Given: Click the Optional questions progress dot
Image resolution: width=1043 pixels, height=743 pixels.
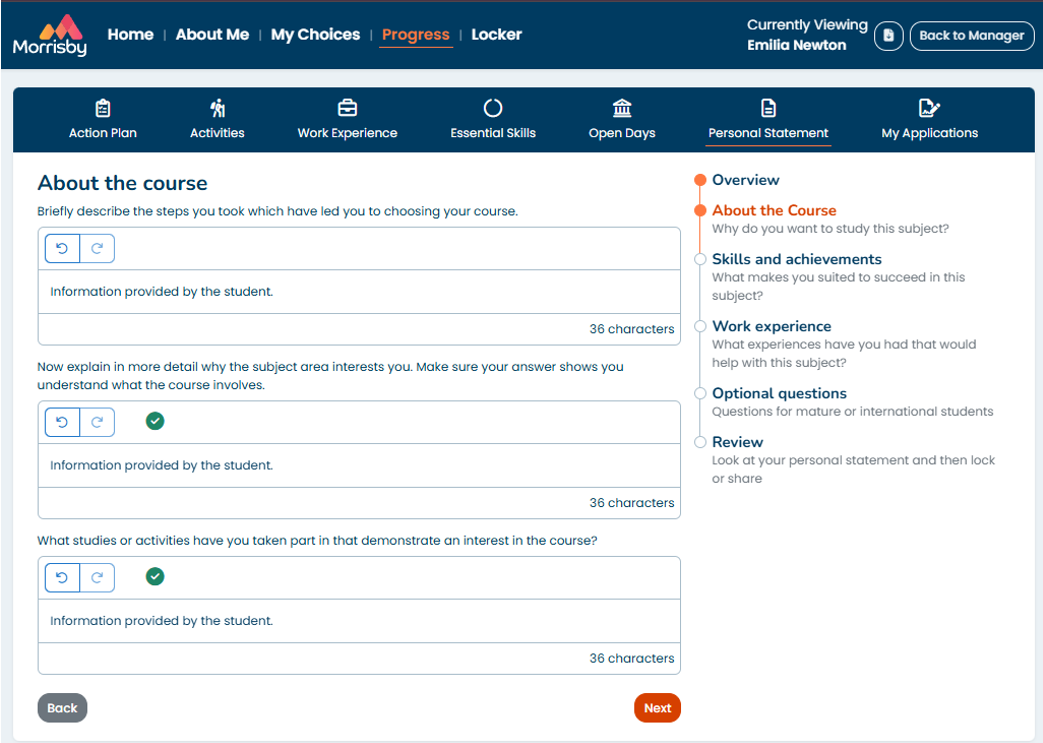Looking at the screenshot, I should pyautogui.click(x=700, y=393).
